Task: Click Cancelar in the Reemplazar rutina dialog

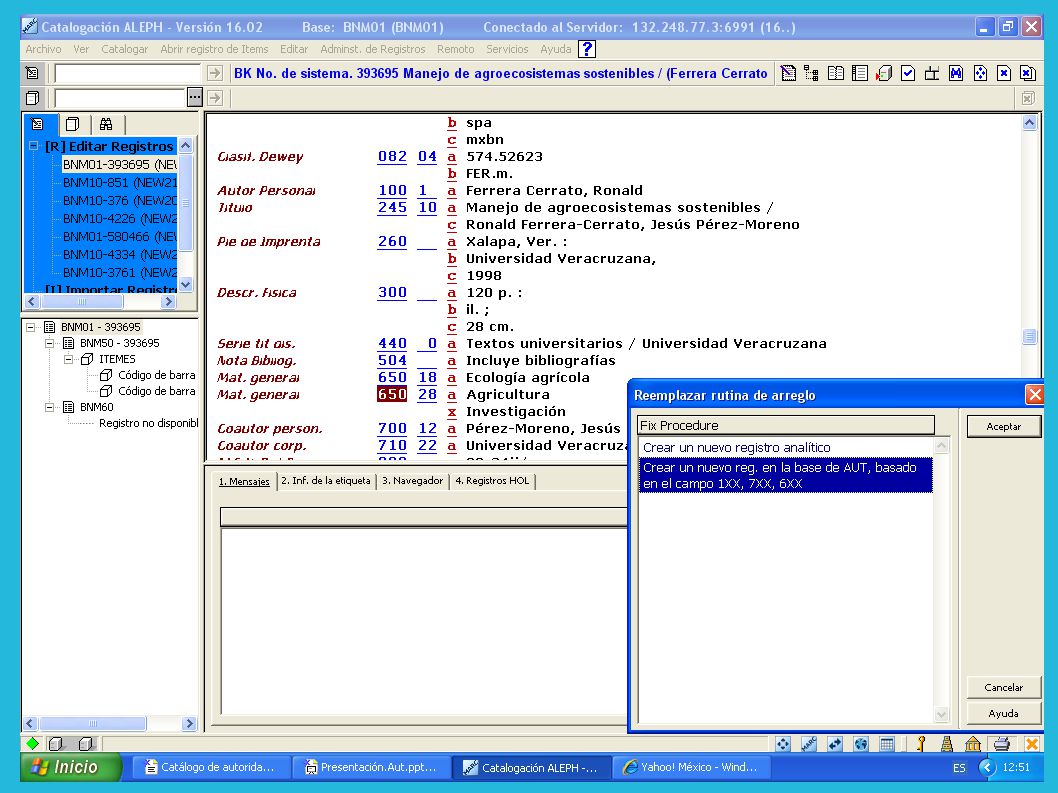Action: pyautogui.click(x=1003, y=687)
